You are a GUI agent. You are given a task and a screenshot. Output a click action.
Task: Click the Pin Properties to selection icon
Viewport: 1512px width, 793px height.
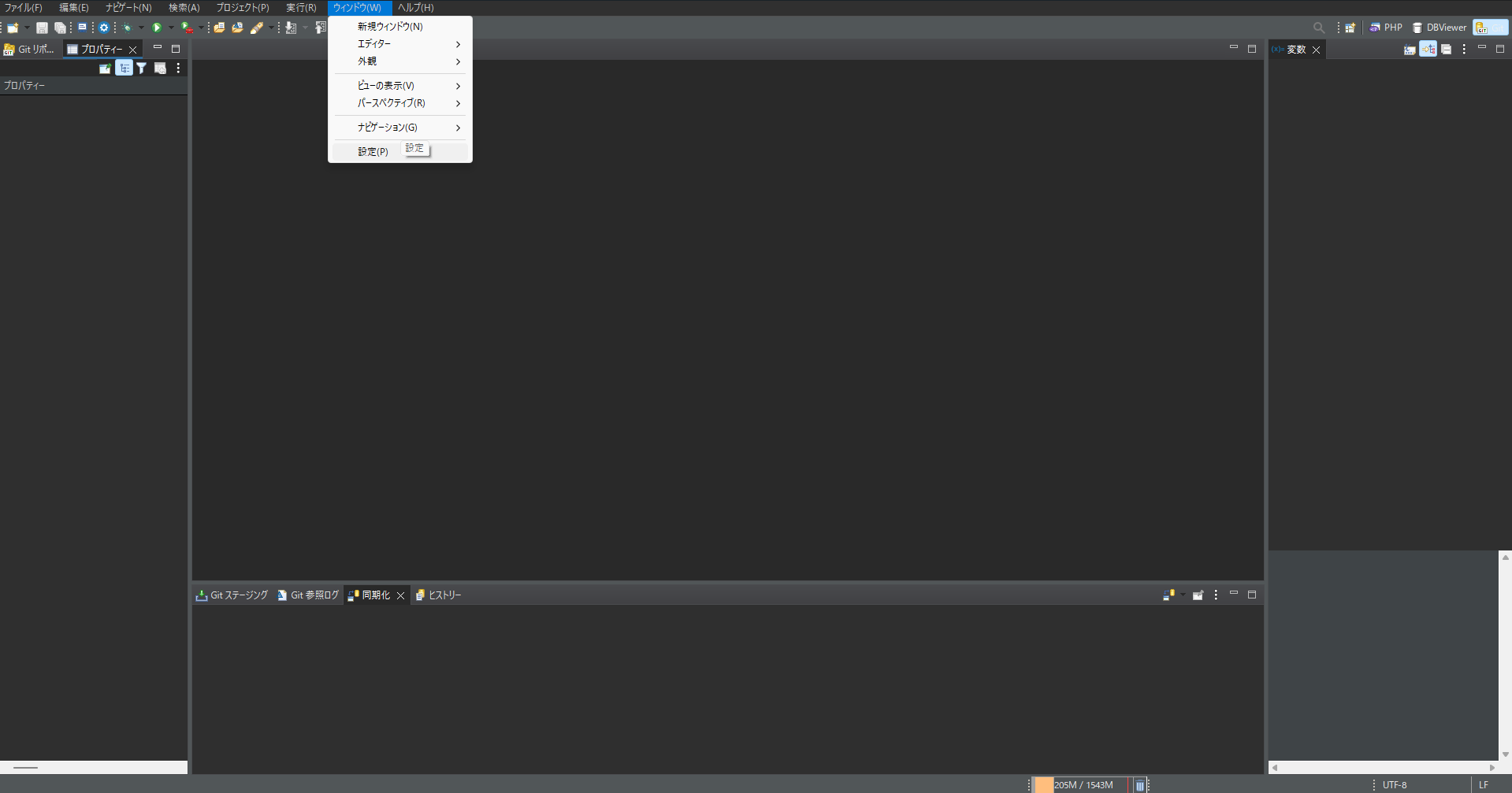tap(105, 69)
